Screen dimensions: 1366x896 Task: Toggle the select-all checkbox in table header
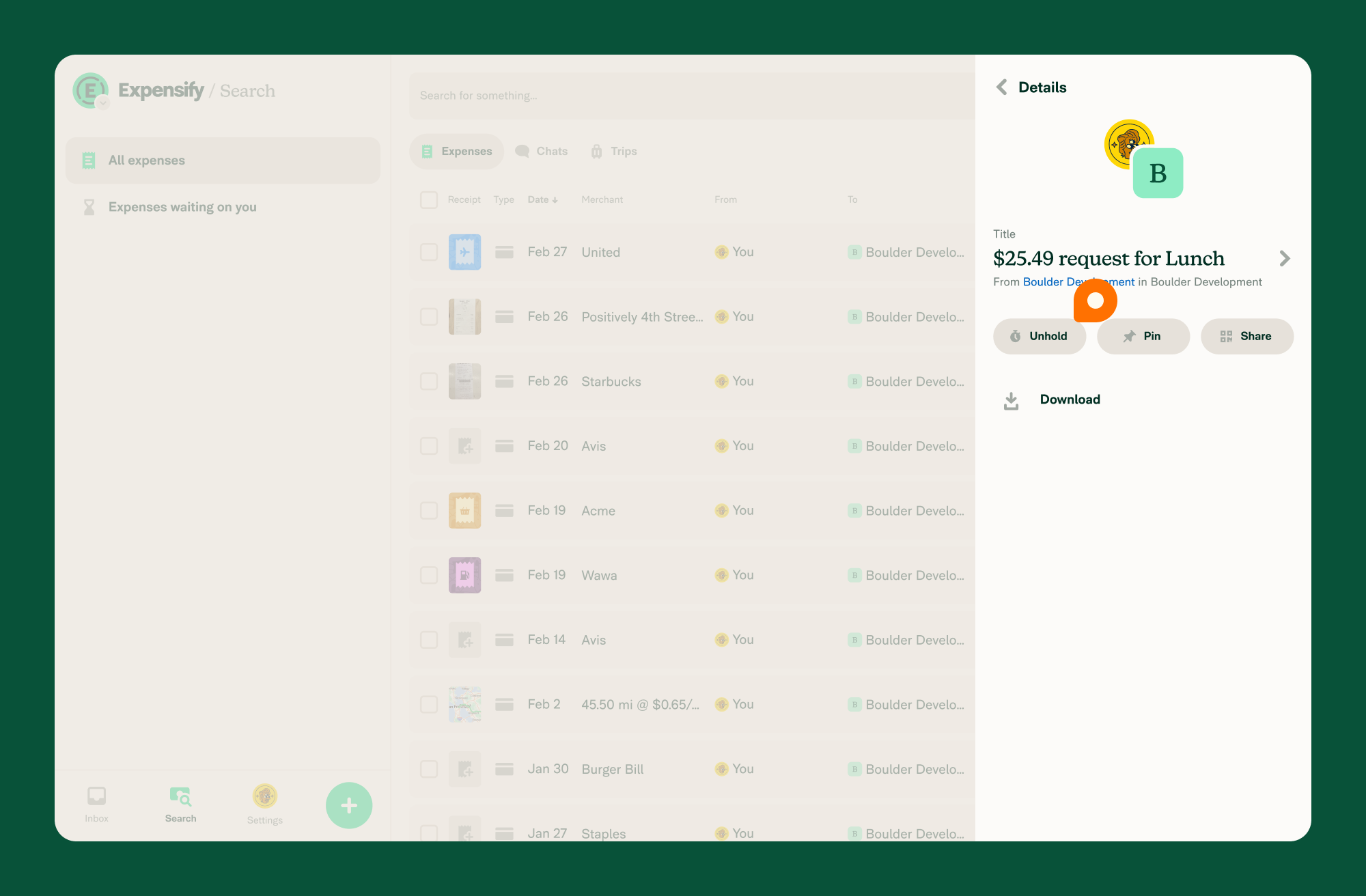pyautogui.click(x=429, y=199)
